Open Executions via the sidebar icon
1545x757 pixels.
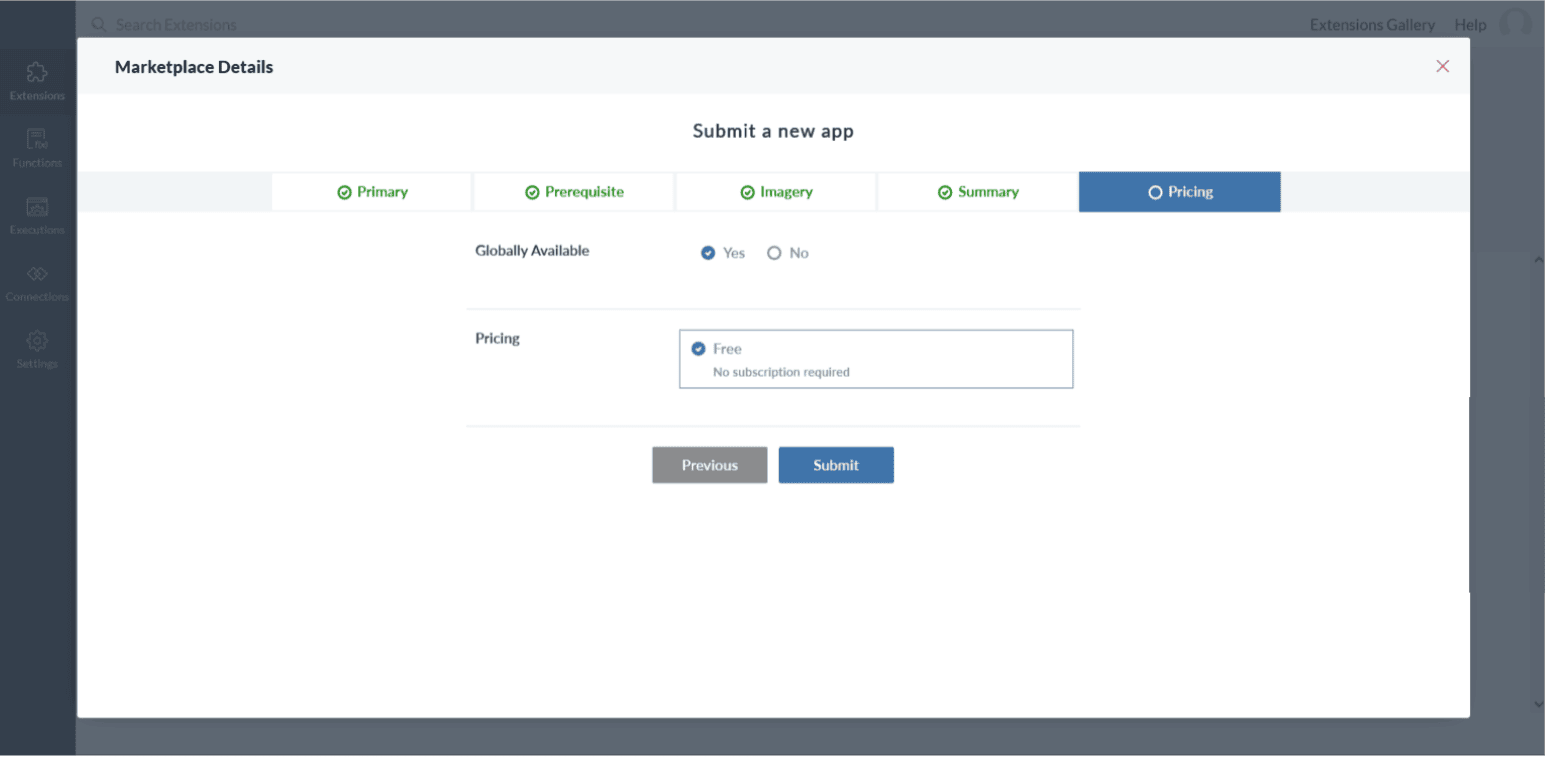37,214
